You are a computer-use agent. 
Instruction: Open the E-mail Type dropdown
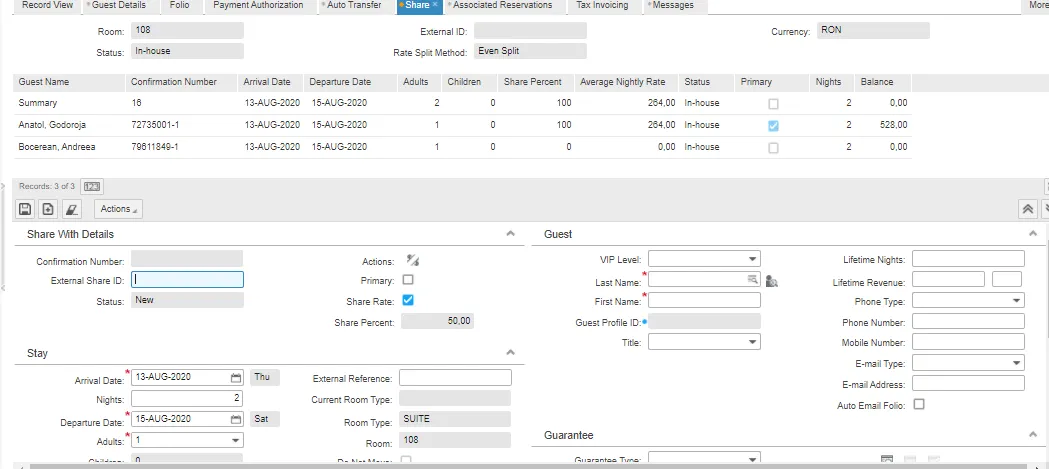click(1016, 363)
